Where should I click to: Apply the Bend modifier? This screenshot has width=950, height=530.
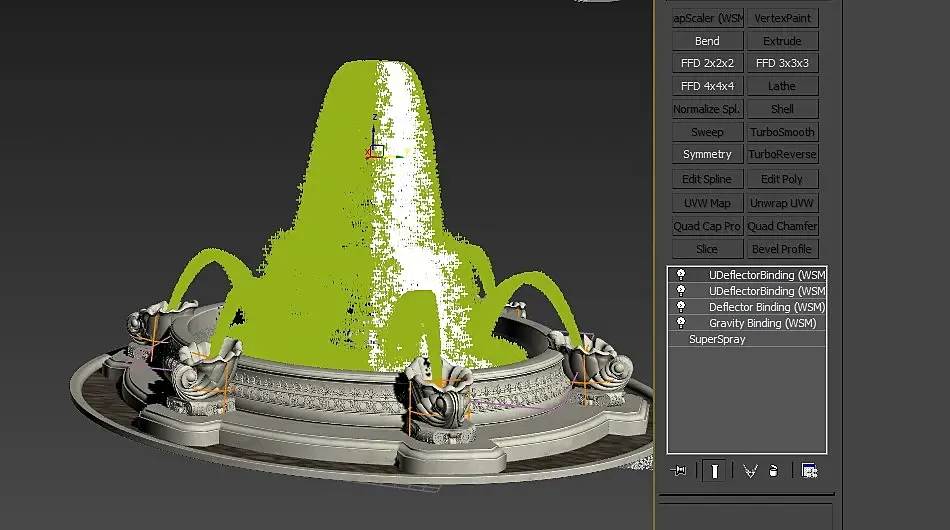707,41
